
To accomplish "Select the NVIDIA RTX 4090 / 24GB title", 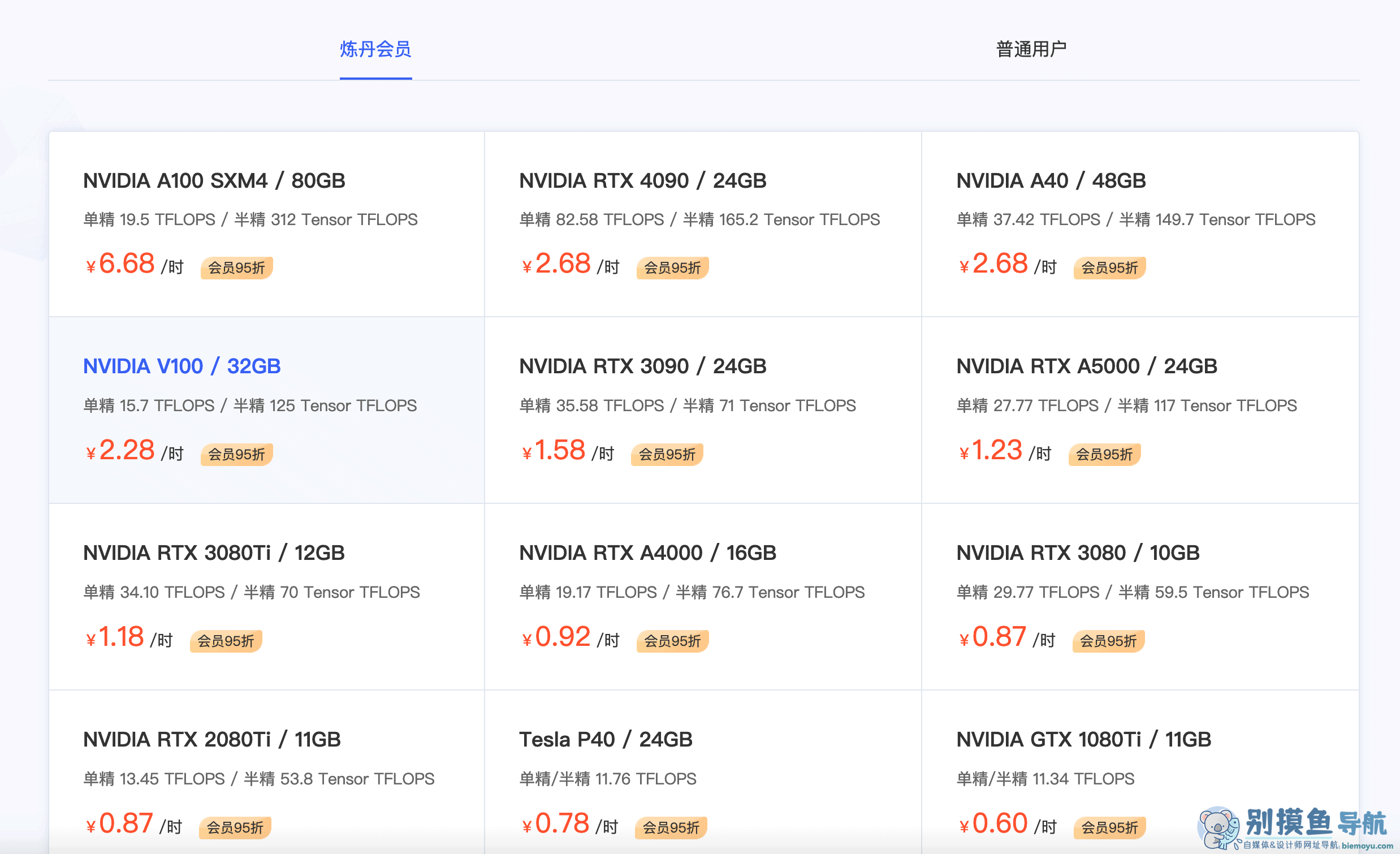I will point(643,180).
